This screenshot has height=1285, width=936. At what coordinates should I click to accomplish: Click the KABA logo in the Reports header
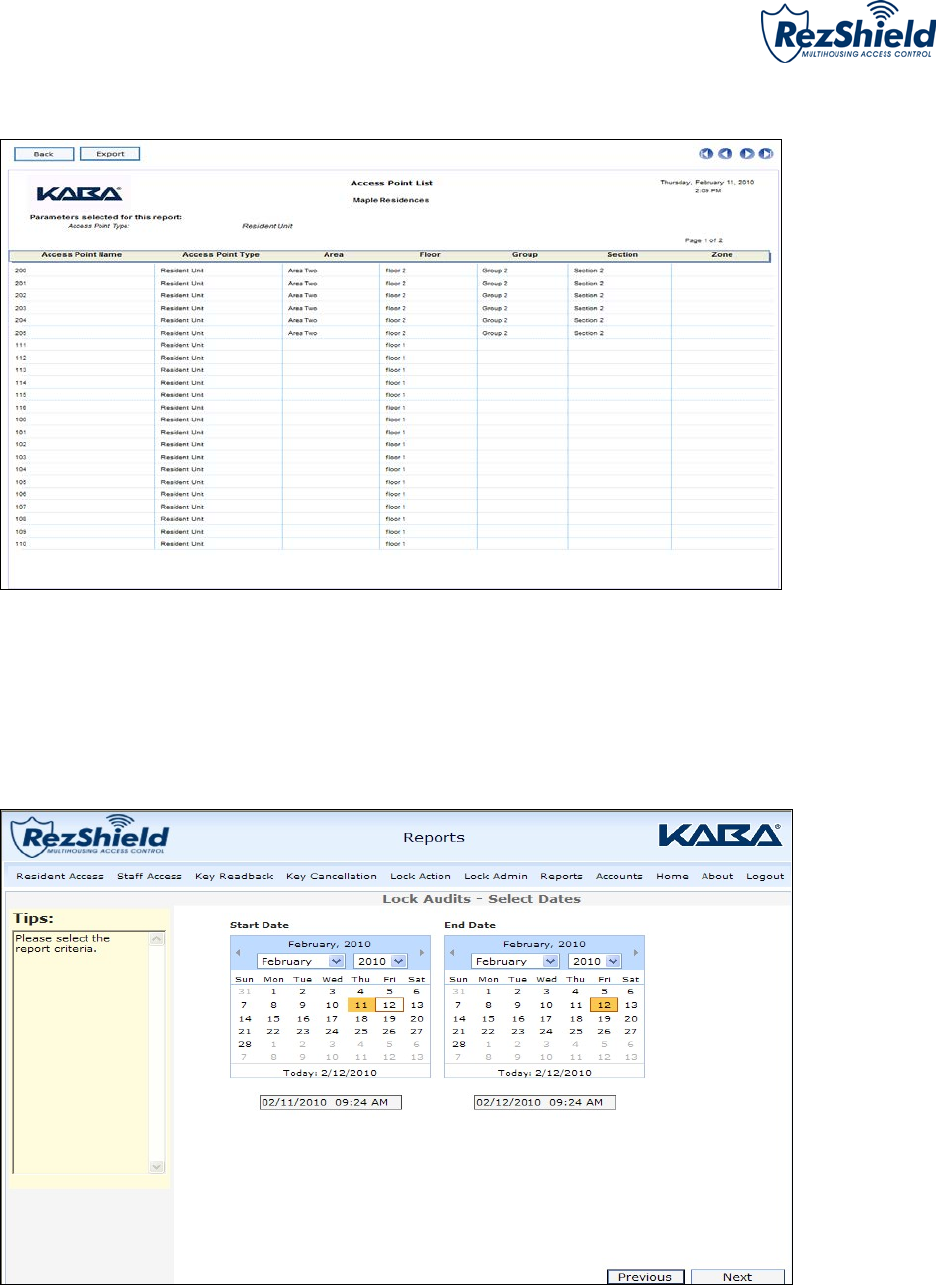[720, 835]
